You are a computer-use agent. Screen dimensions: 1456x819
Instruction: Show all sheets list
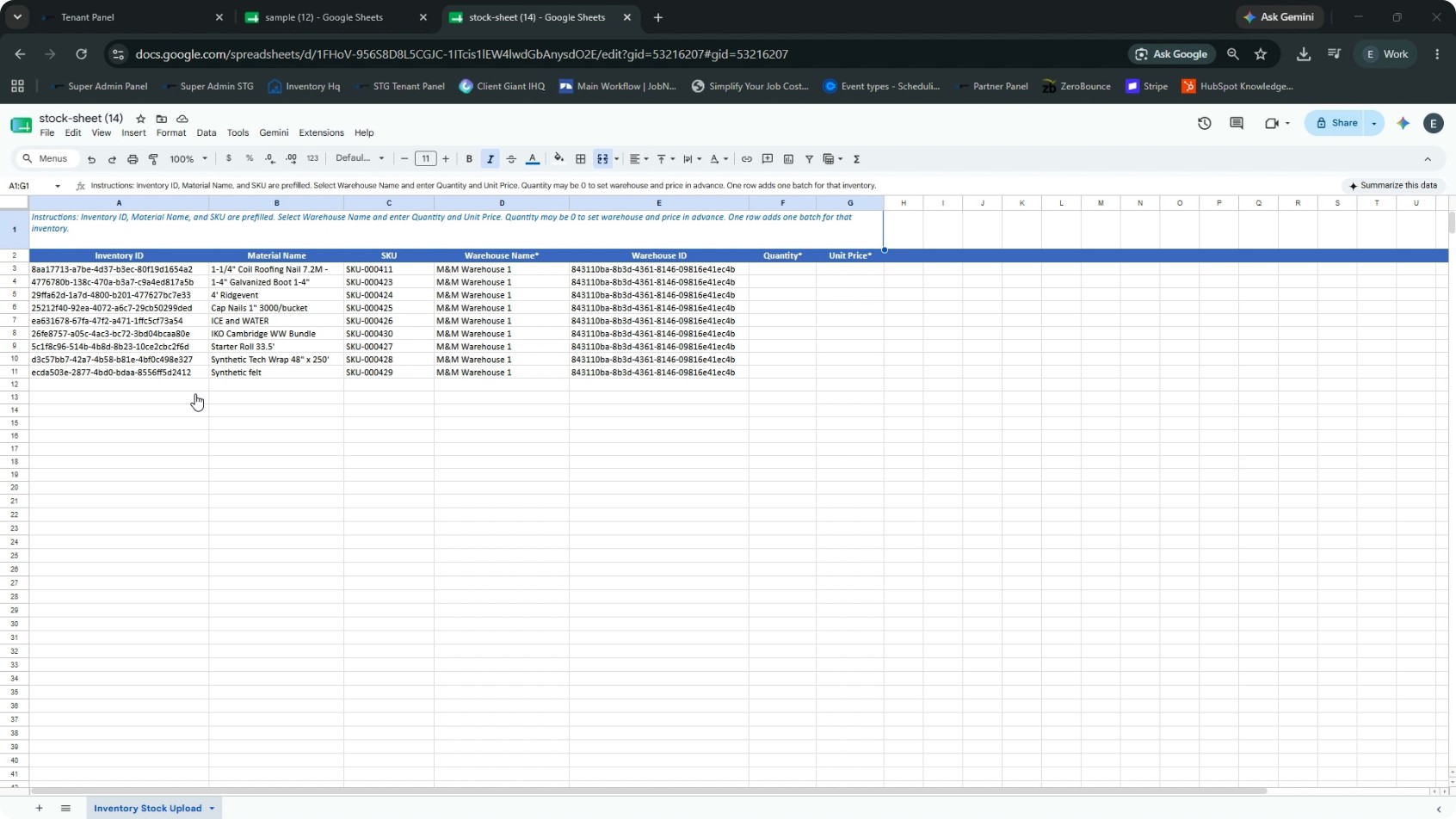click(x=65, y=808)
